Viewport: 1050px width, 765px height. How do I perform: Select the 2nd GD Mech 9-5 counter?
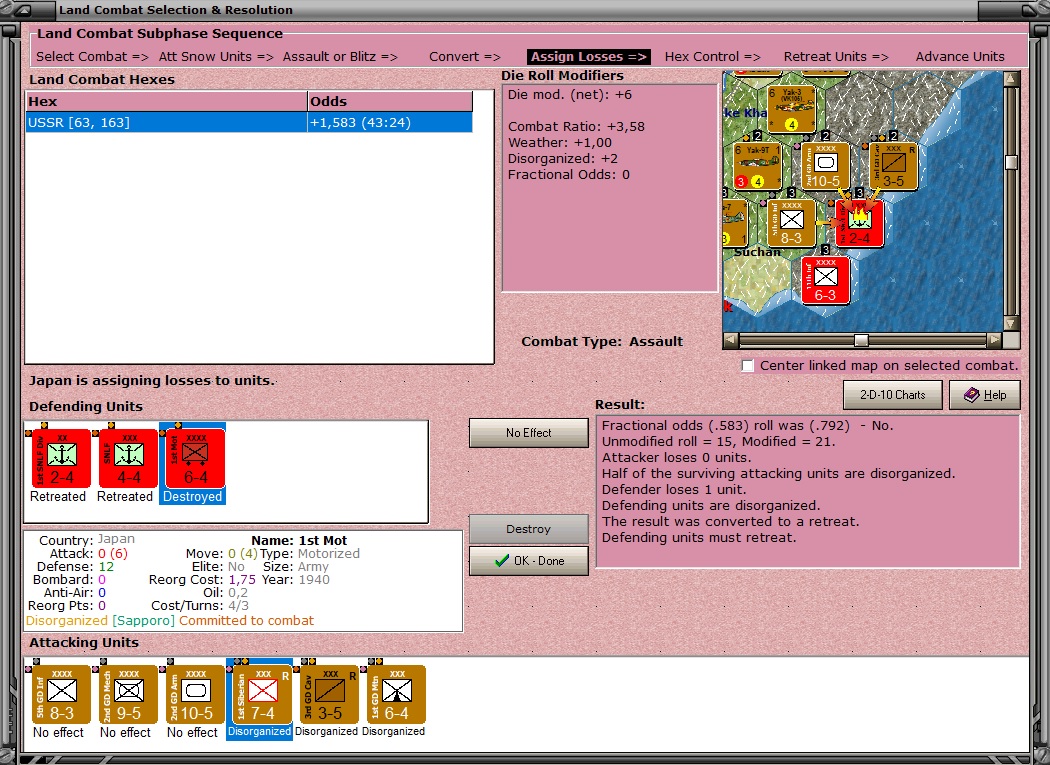point(124,694)
